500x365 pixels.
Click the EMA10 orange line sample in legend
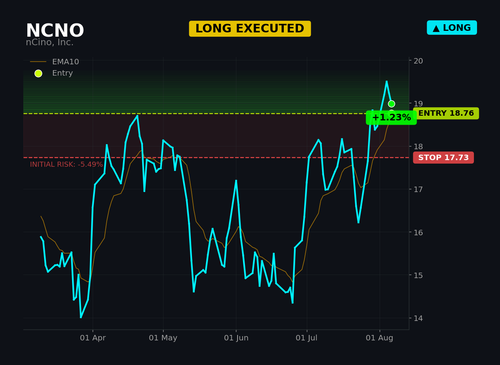click(38, 62)
